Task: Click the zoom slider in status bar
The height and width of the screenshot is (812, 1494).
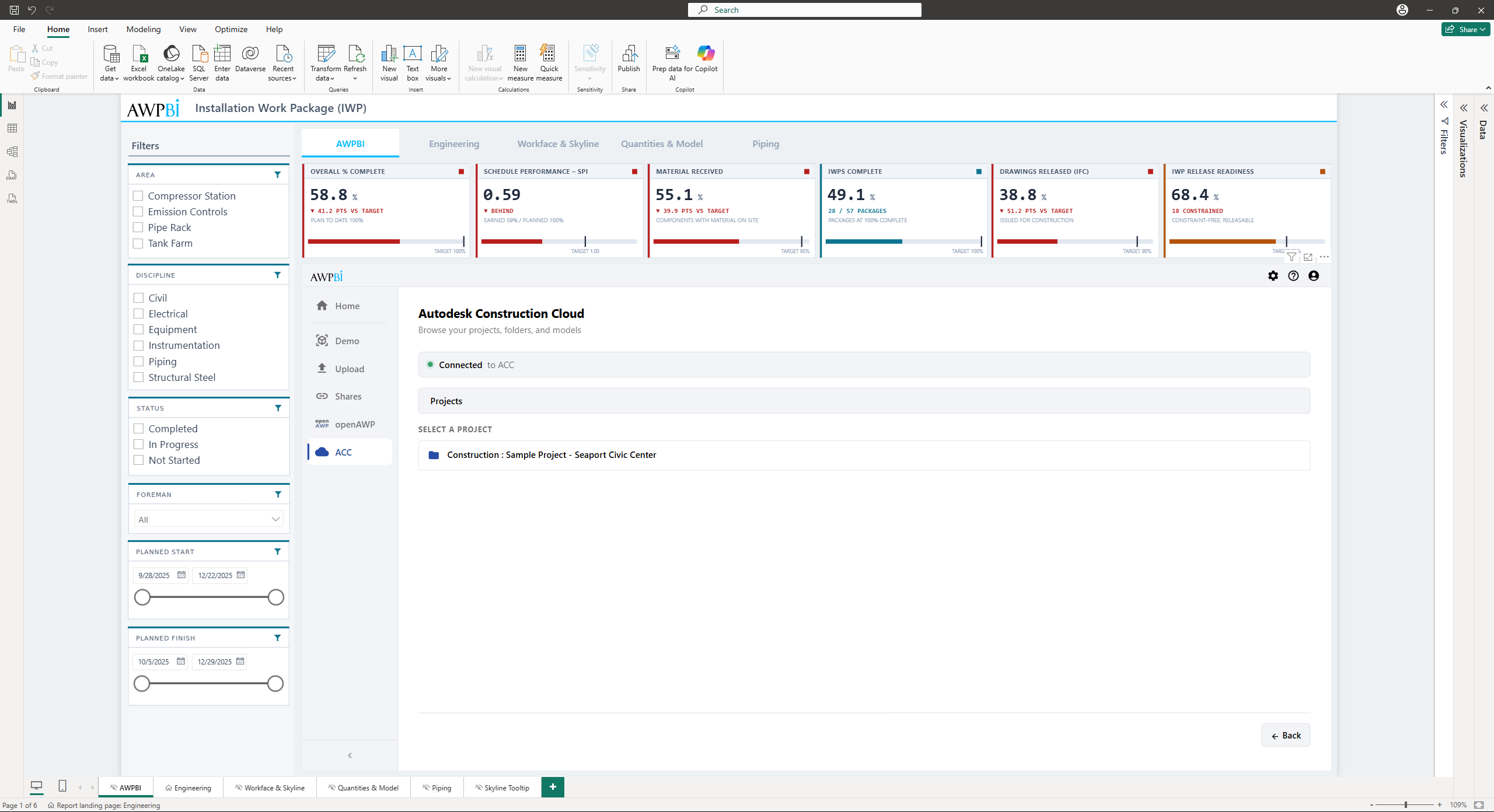Action: coord(1405,805)
